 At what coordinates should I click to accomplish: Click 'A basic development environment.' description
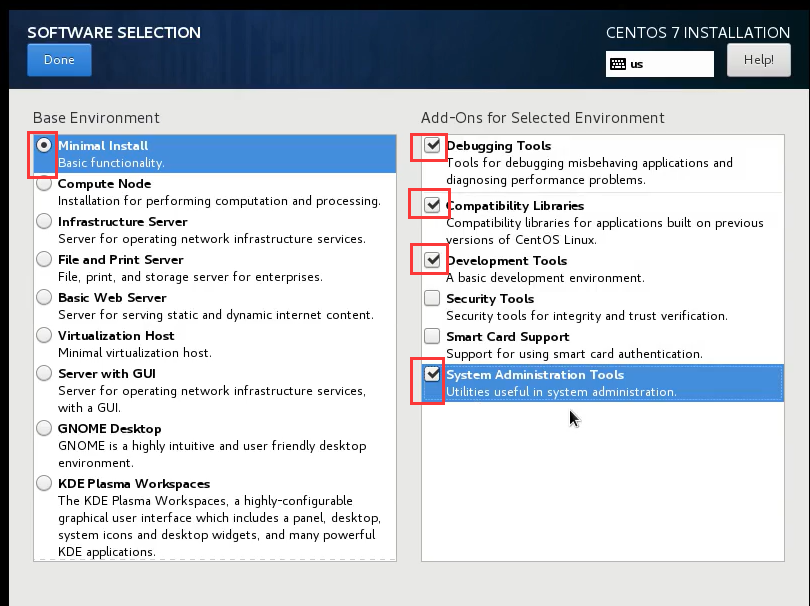tap(545, 278)
